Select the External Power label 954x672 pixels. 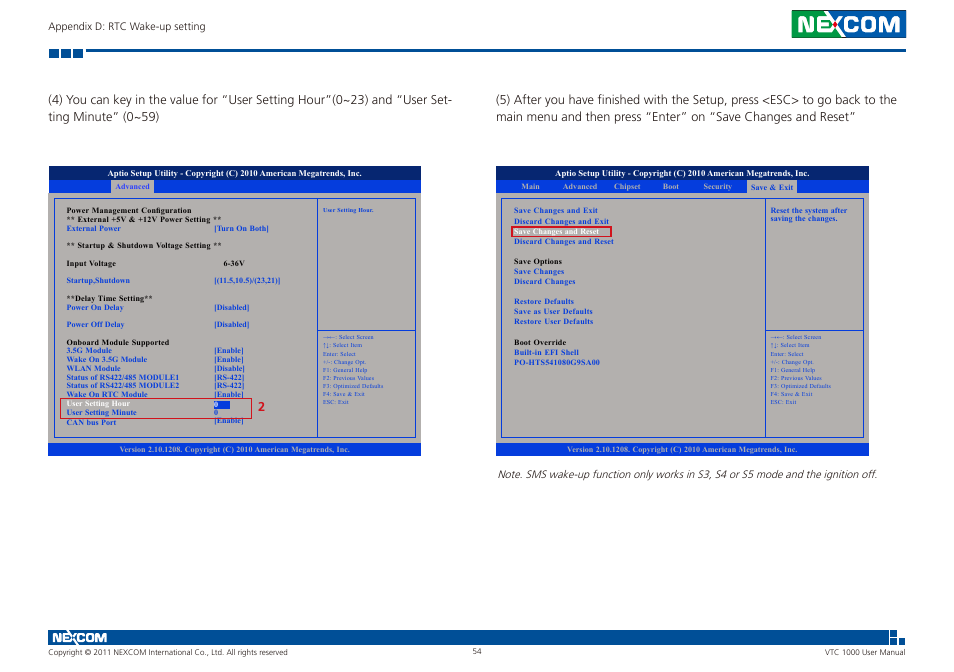tap(93, 229)
